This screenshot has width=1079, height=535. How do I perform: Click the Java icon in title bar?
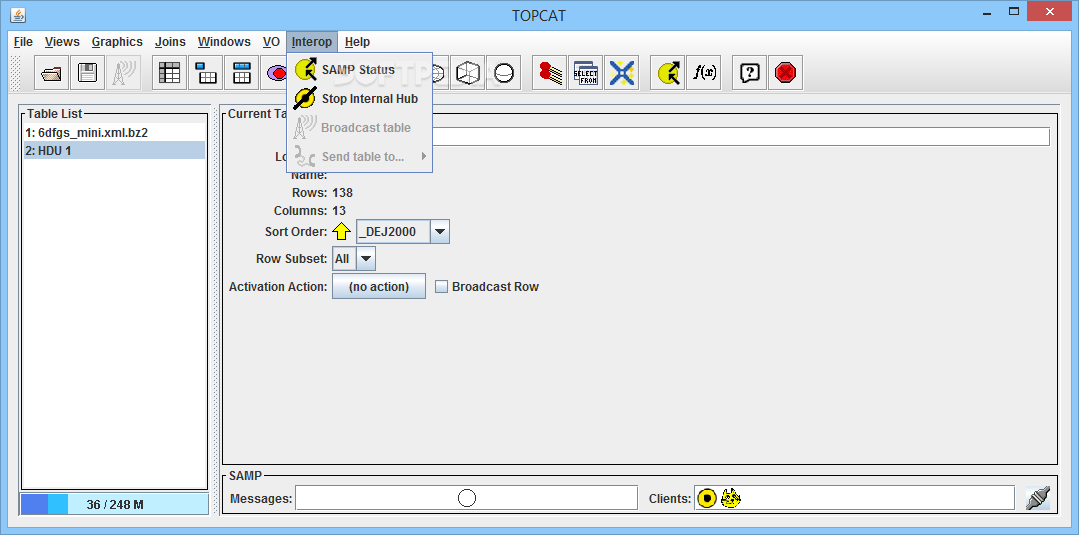click(19, 14)
